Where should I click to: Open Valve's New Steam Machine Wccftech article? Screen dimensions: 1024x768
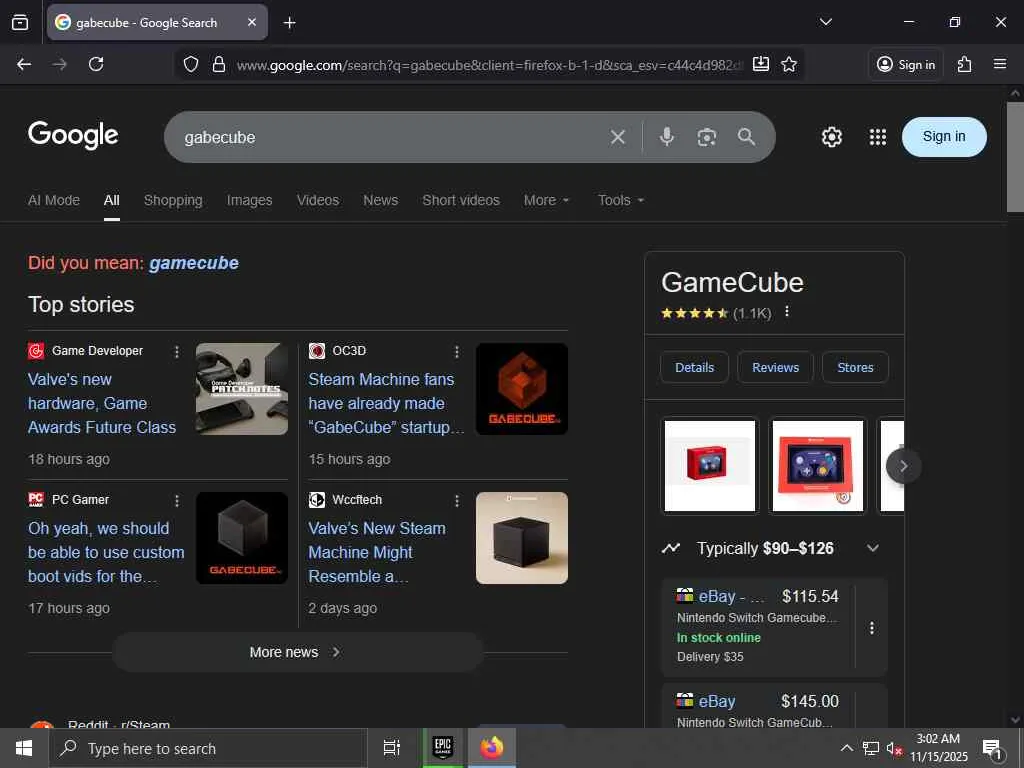click(x=377, y=552)
